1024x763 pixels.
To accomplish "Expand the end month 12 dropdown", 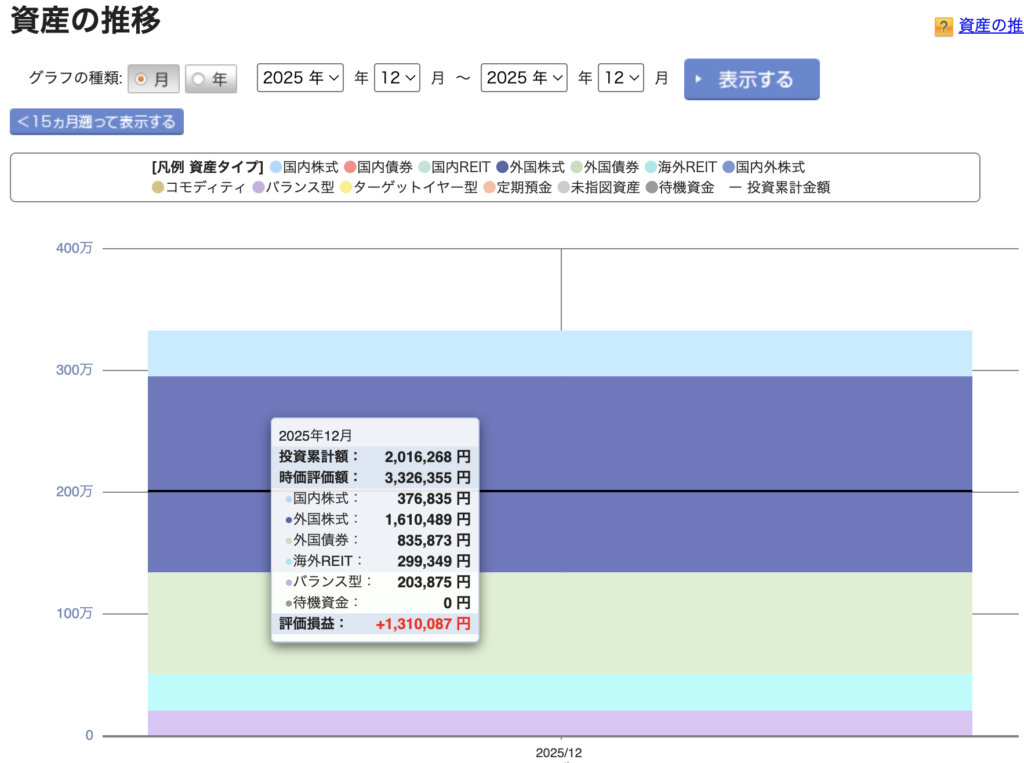I will pos(621,78).
